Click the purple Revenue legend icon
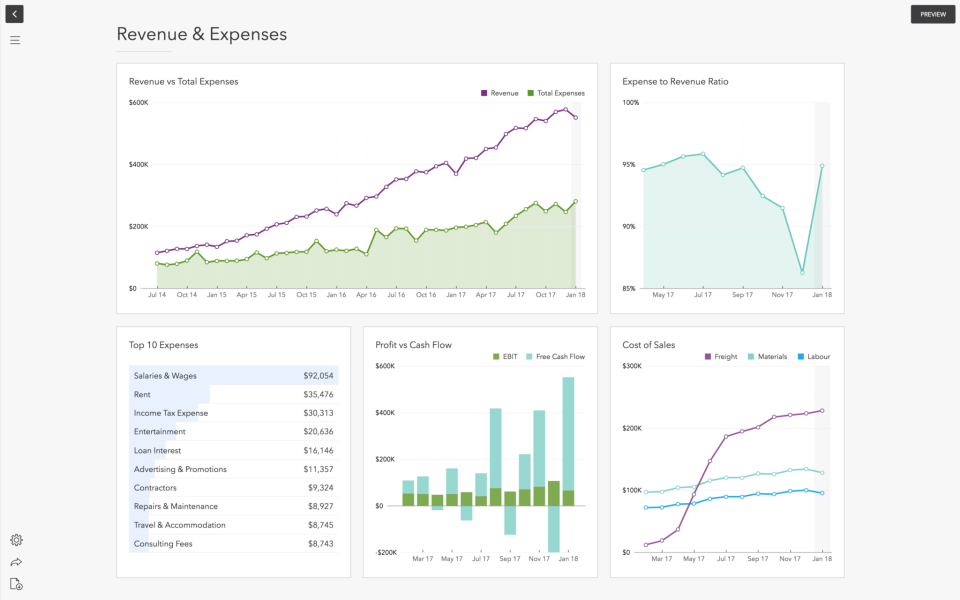 coord(483,92)
